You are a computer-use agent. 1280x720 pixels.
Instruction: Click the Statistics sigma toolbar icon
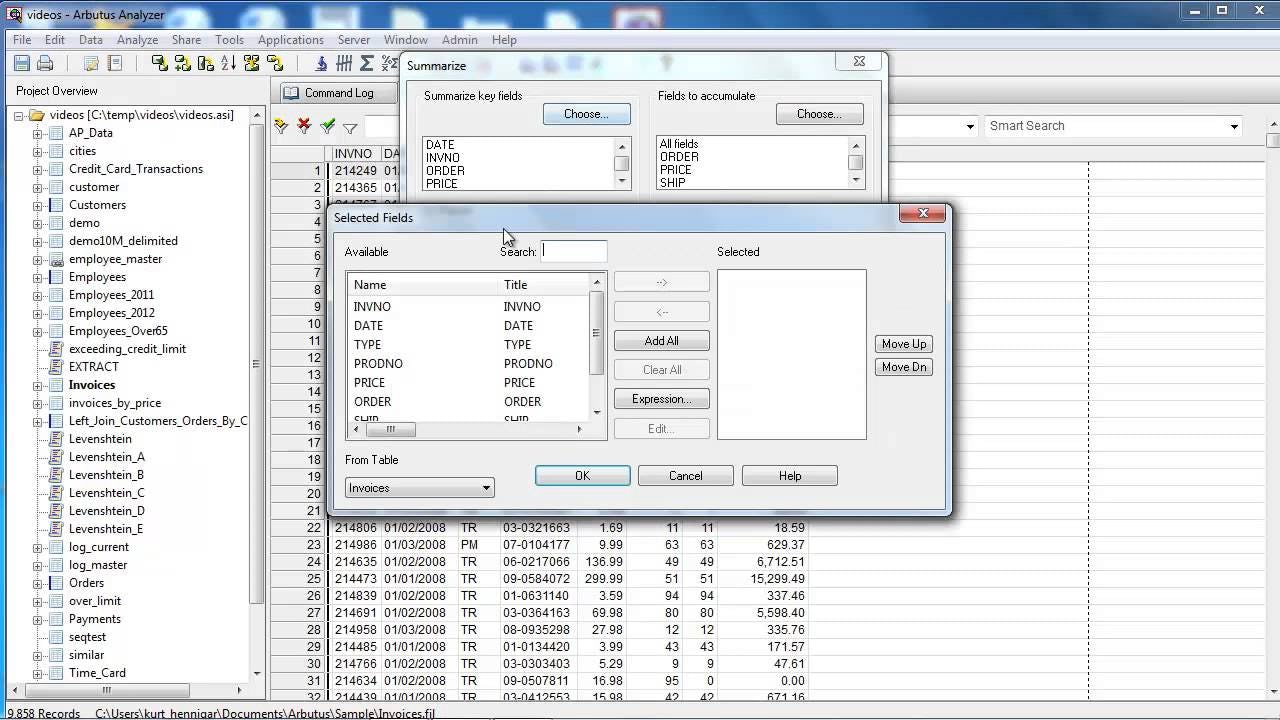[366, 63]
